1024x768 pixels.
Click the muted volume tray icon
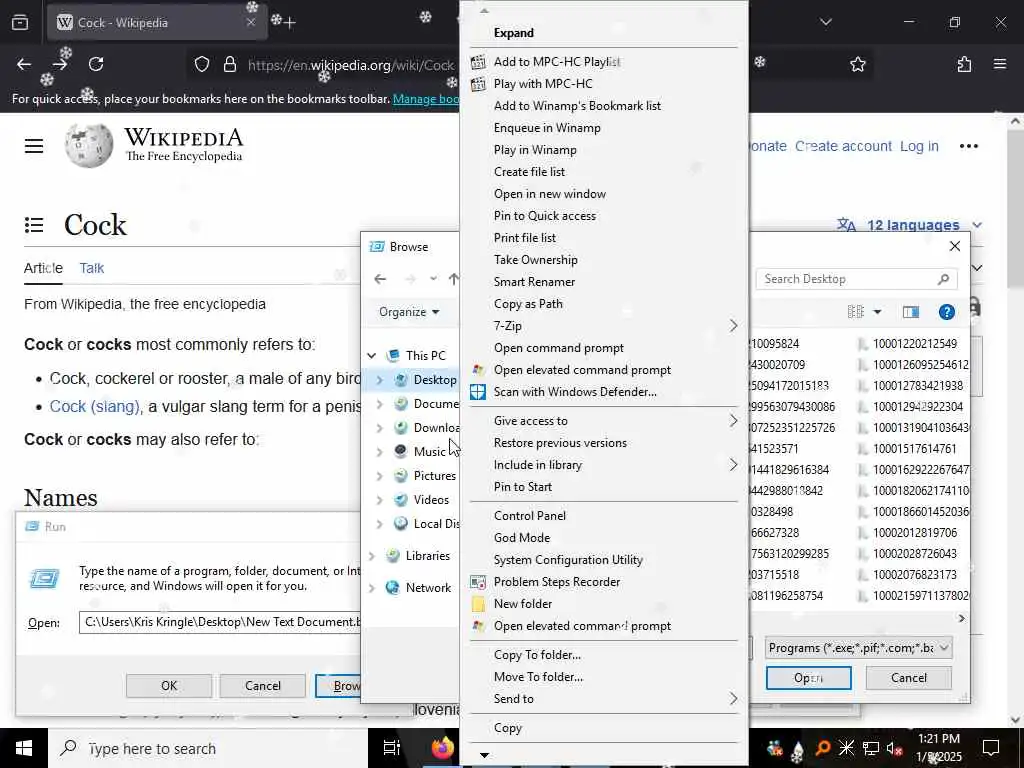[894, 748]
